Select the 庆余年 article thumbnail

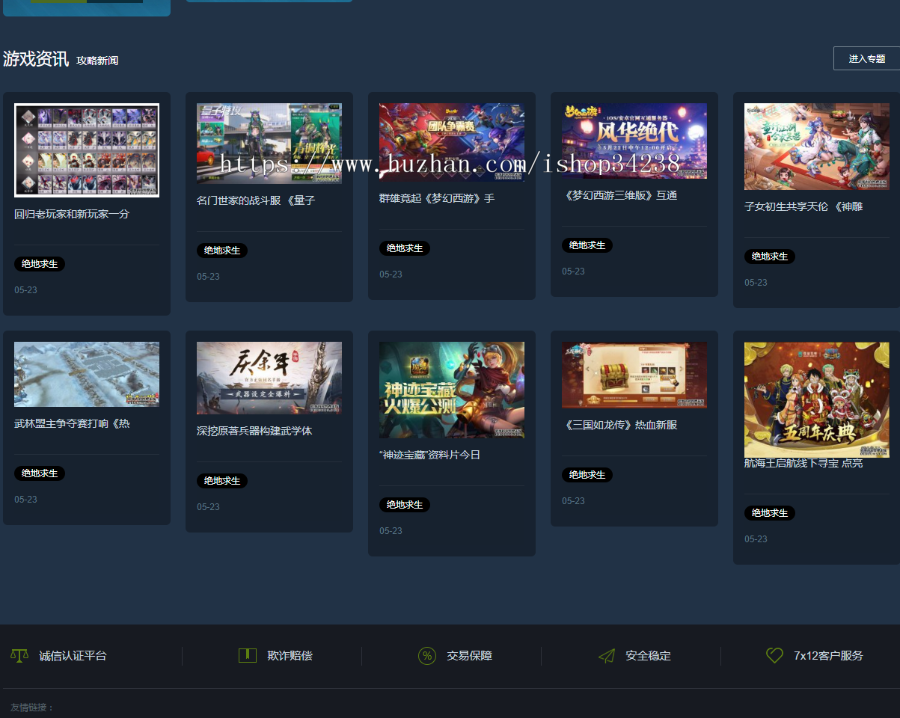click(x=269, y=378)
